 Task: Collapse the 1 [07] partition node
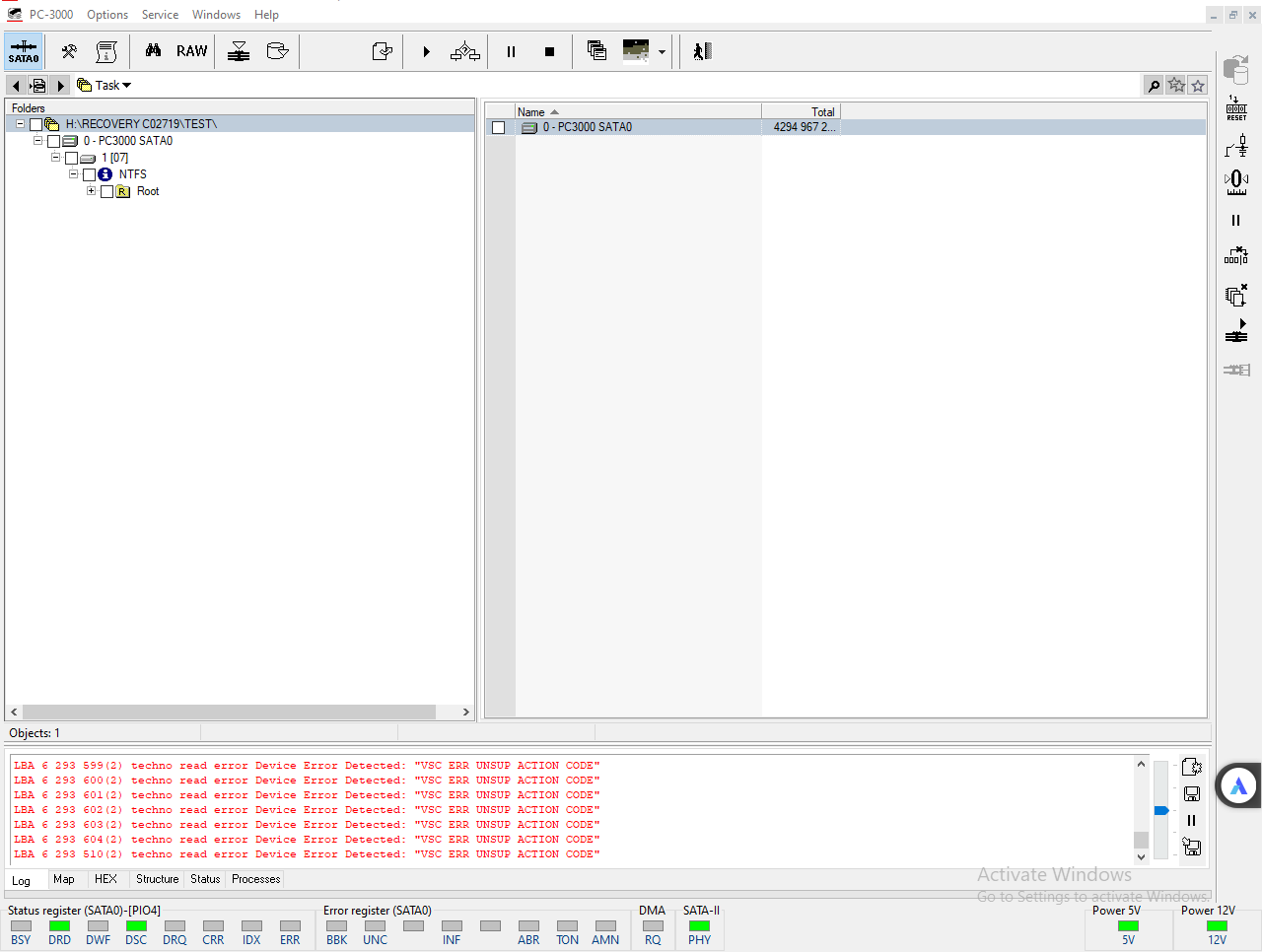pos(55,158)
